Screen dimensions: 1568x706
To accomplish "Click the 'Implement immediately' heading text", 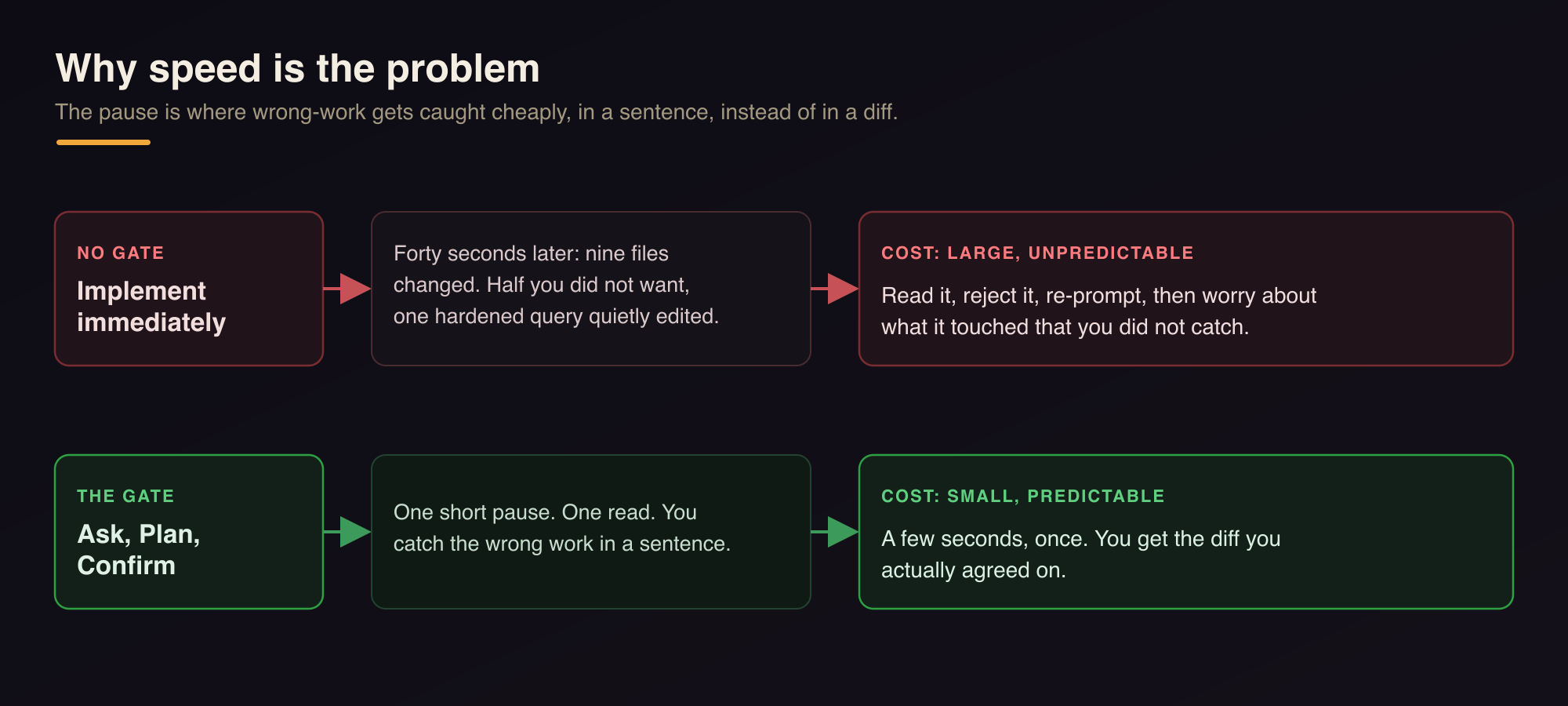I will [x=151, y=307].
